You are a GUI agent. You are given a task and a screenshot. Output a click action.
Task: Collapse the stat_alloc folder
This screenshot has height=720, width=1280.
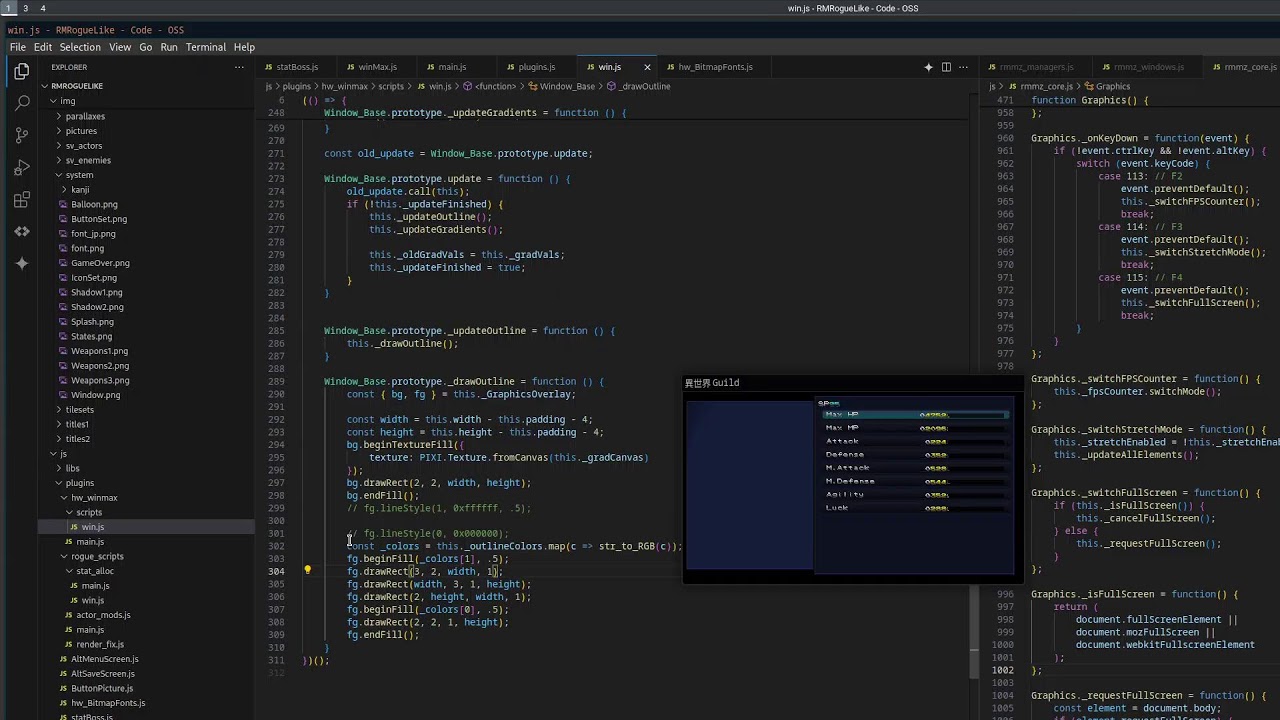pos(95,571)
